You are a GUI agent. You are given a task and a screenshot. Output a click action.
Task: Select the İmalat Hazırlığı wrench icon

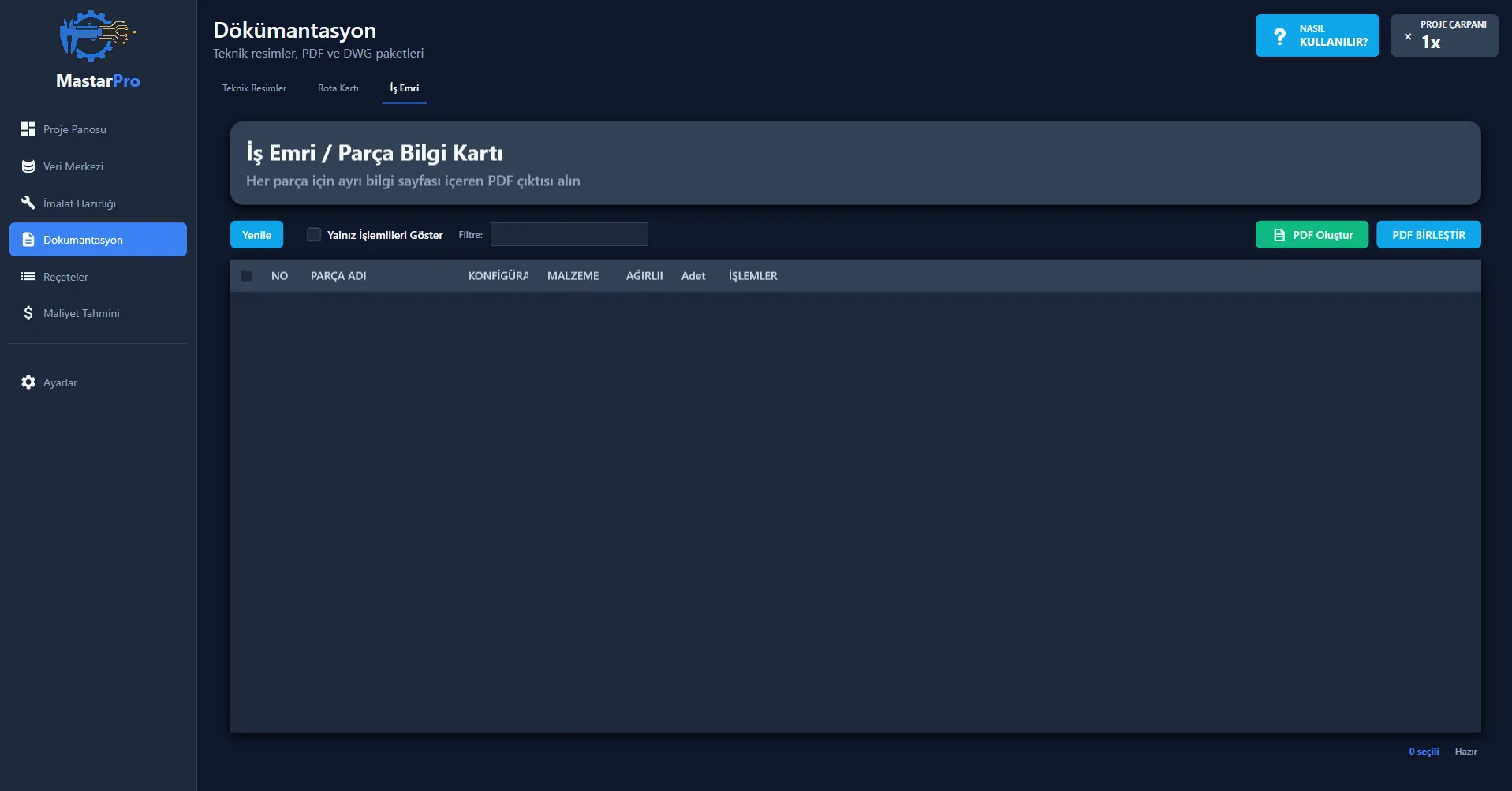[x=28, y=203]
